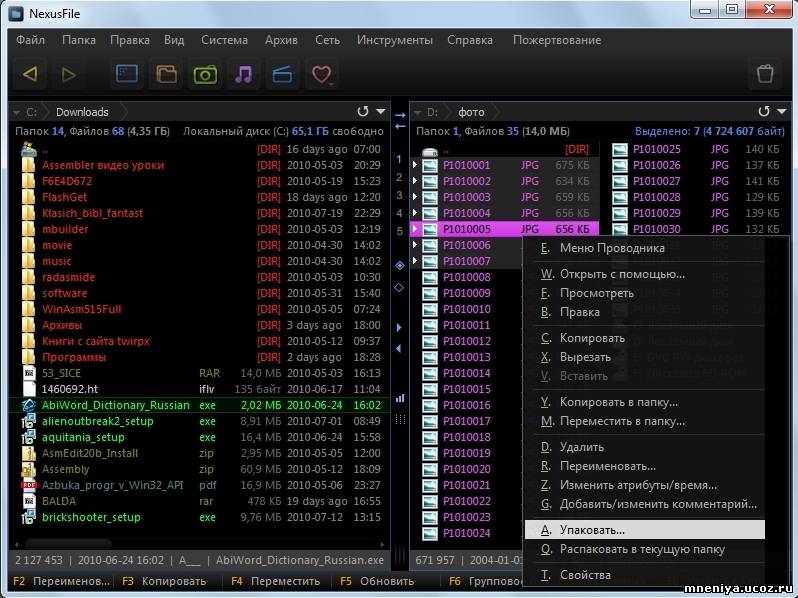This screenshot has width=798, height=598.
Task: Click the outlined diamond icon in center strip
Action: (400, 288)
